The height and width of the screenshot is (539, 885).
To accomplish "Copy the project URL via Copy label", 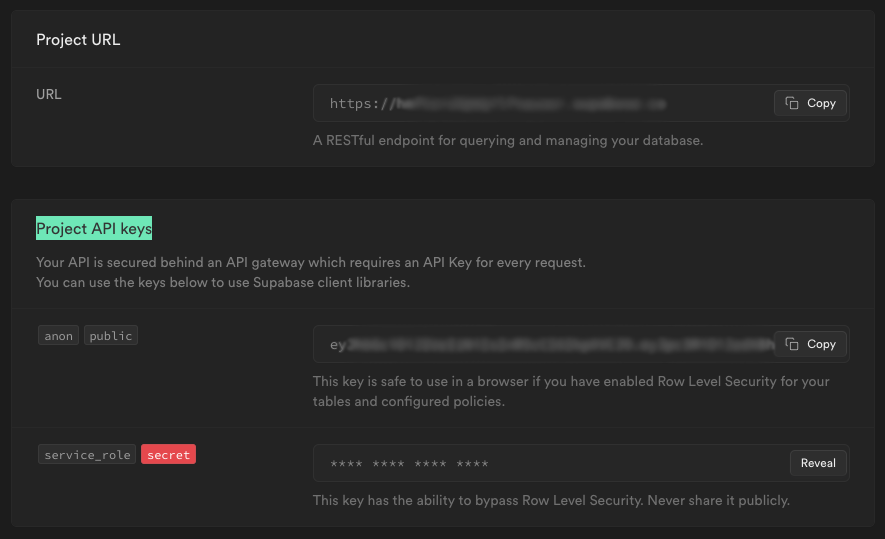I will click(x=821, y=103).
